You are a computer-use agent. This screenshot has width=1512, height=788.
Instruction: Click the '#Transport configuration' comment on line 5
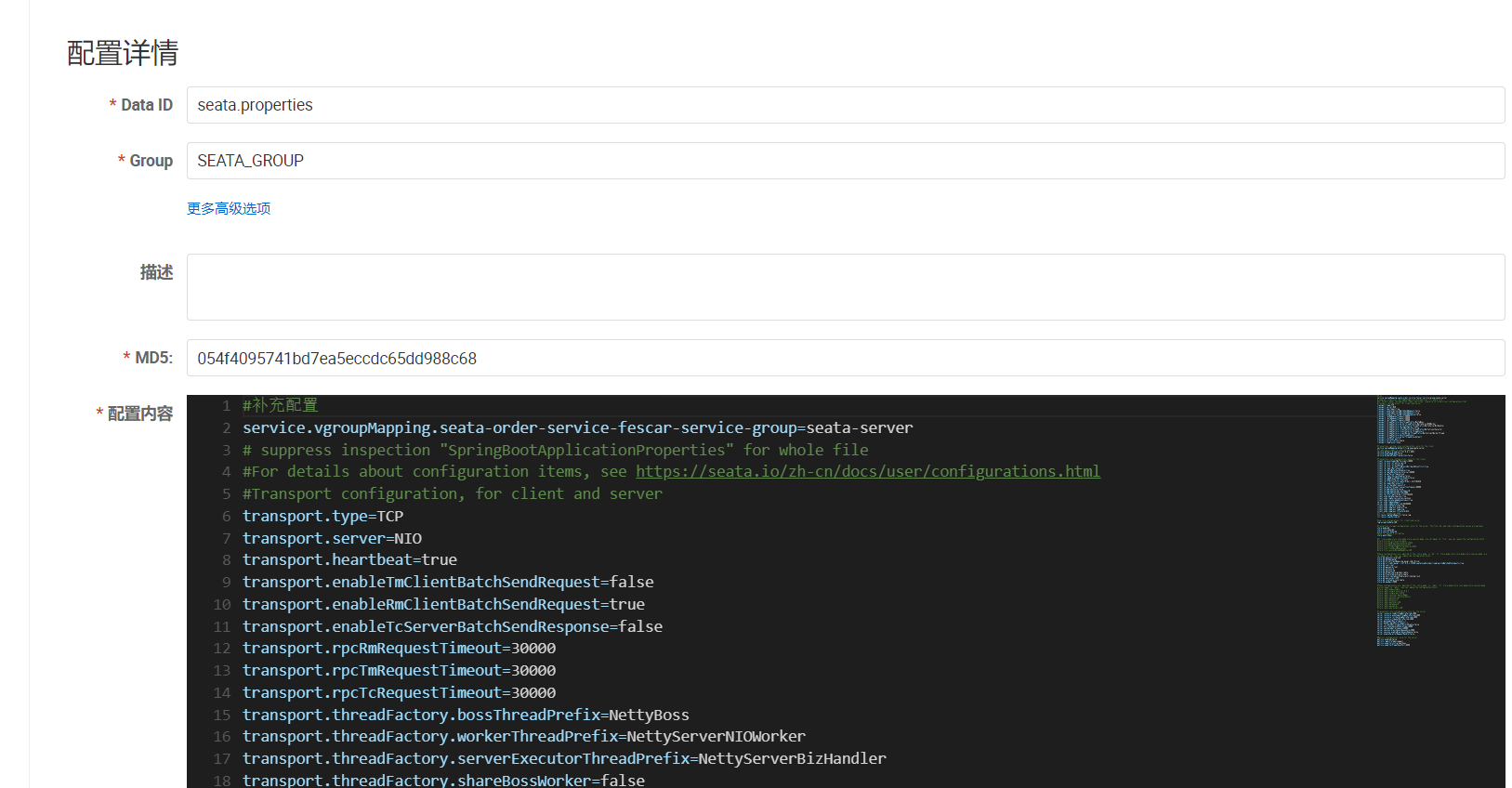point(453,493)
